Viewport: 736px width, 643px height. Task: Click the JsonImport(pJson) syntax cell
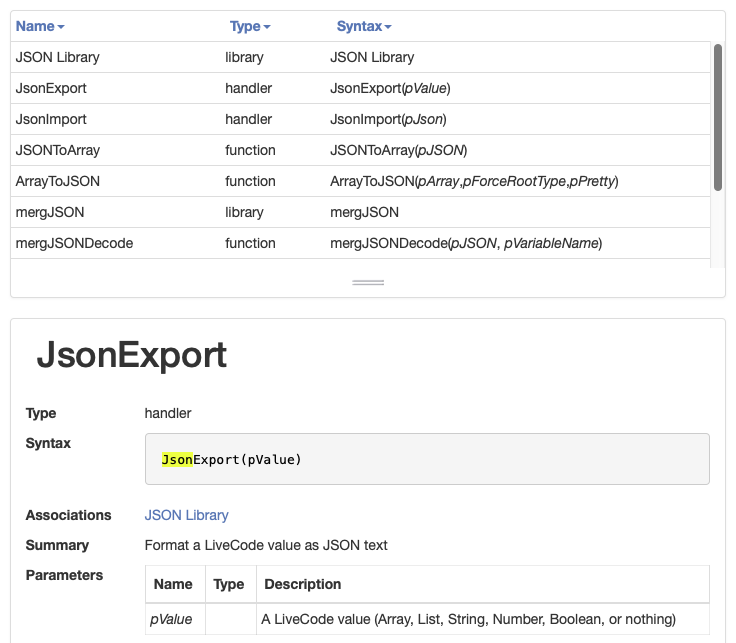click(x=388, y=119)
